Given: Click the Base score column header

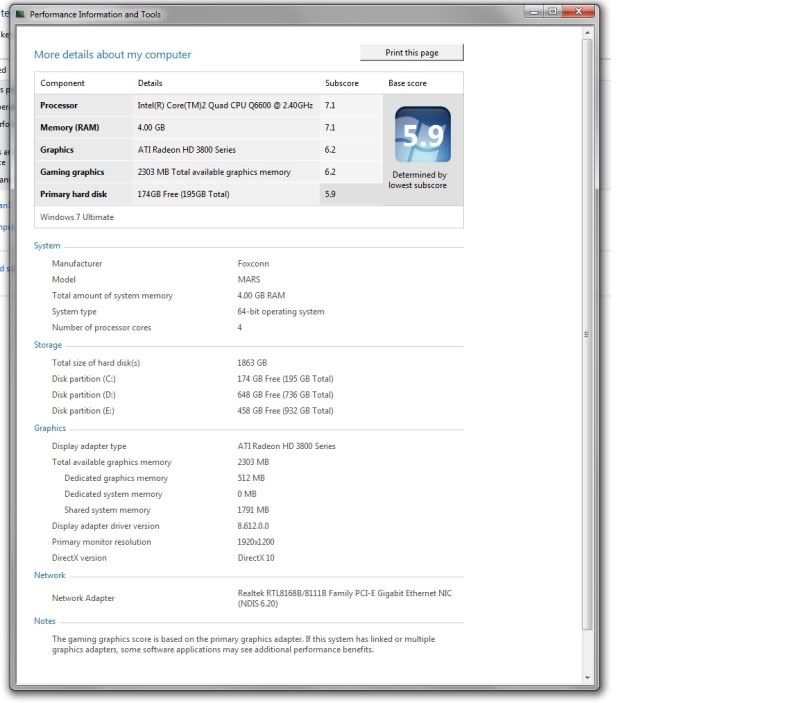Looking at the screenshot, I should pyautogui.click(x=408, y=83).
